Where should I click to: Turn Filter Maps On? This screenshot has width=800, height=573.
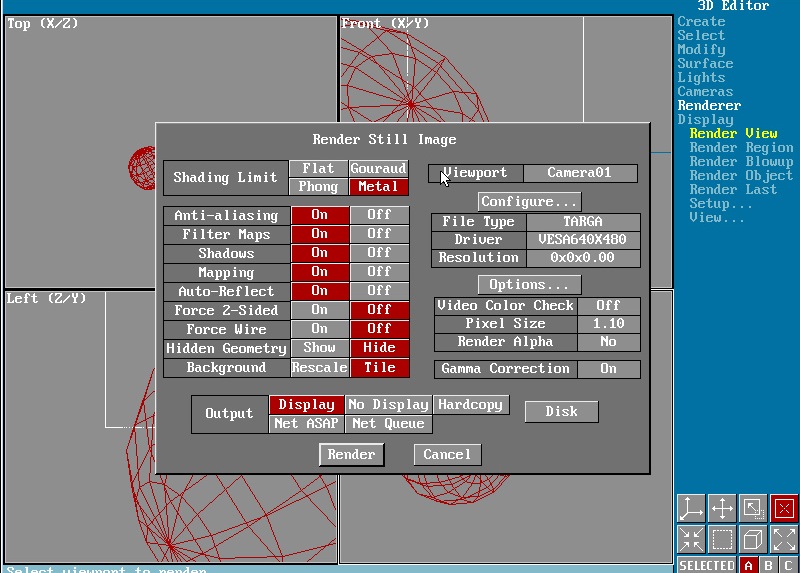point(320,234)
